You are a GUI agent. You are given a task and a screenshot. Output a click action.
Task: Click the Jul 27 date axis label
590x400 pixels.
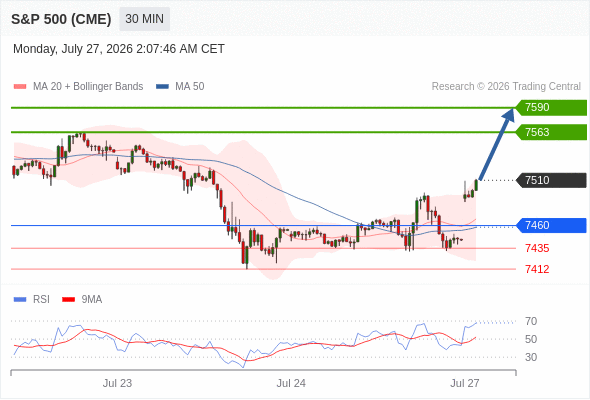pyautogui.click(x=465, y=383)
